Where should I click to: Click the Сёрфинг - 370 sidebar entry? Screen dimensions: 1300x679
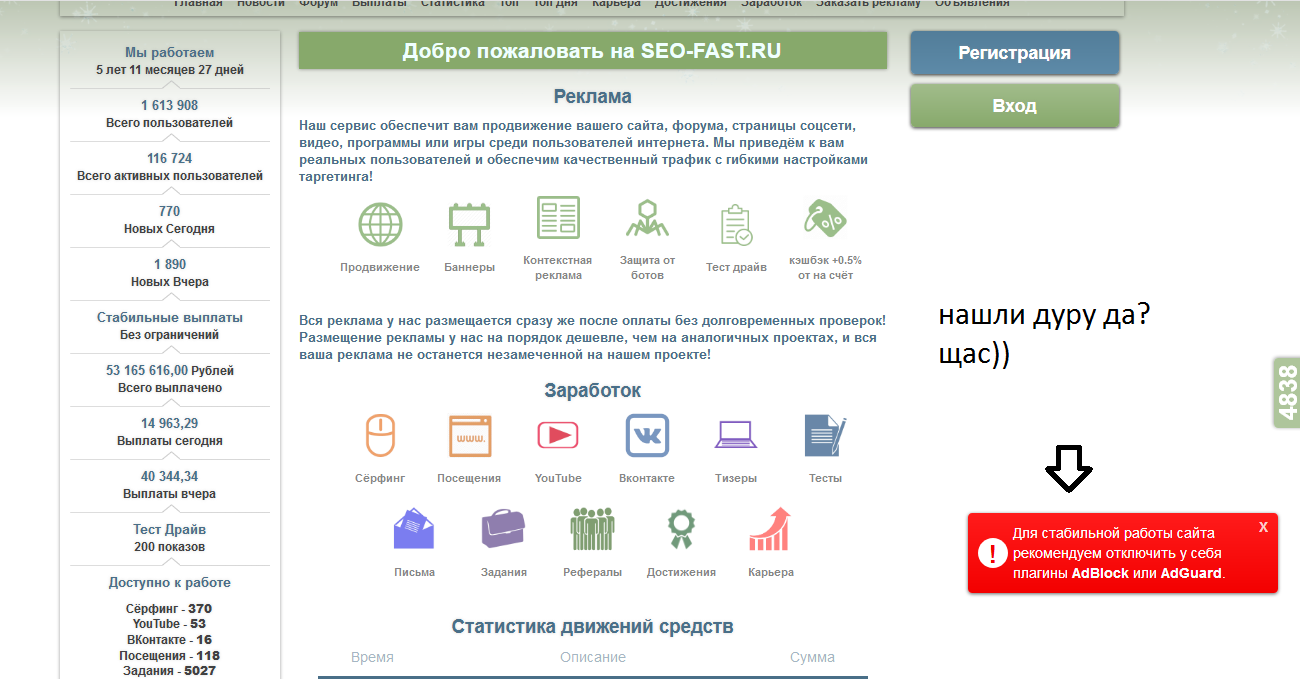click(169, 608)
